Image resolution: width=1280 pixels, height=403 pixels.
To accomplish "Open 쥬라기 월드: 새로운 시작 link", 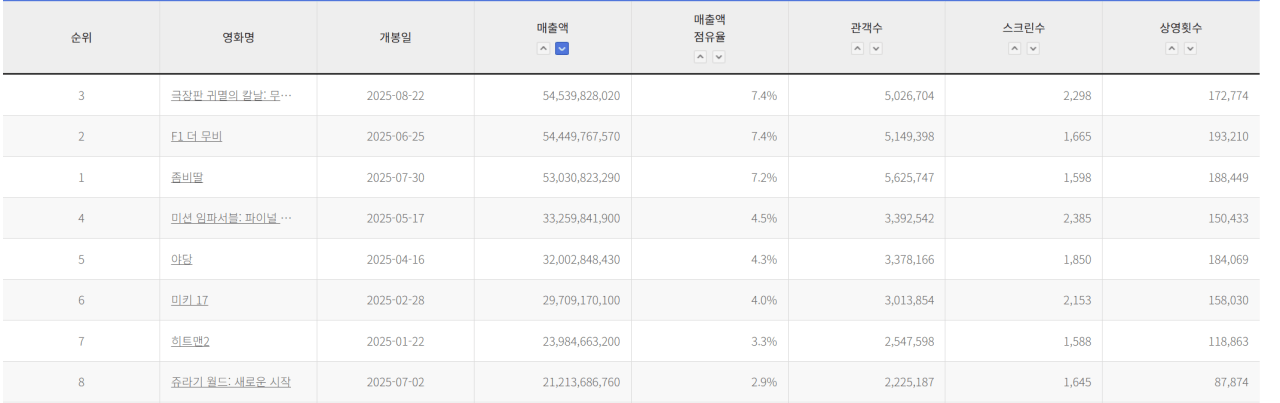I will click(230, 382).
